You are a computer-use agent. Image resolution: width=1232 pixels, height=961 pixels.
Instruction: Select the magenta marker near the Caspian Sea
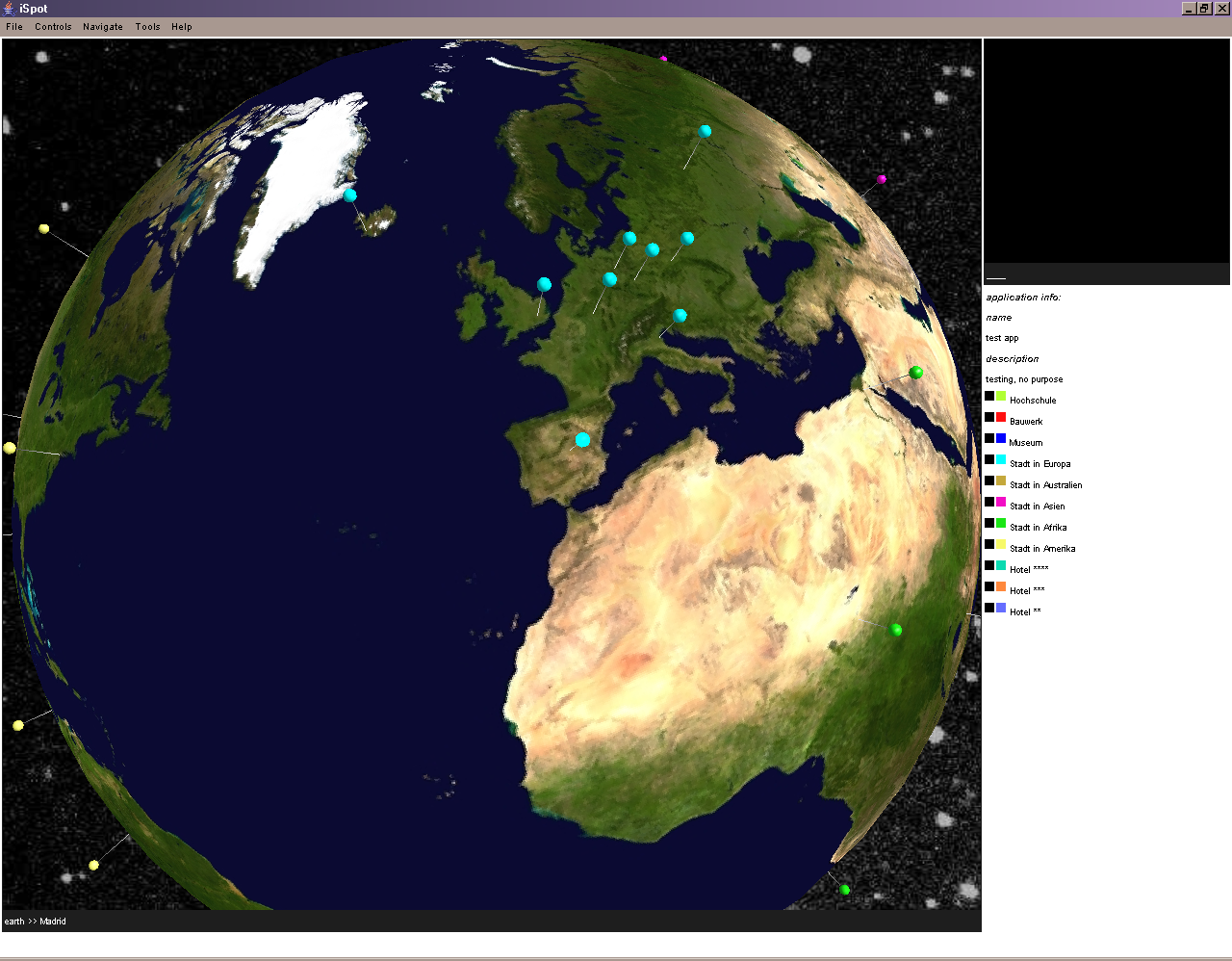882,179
